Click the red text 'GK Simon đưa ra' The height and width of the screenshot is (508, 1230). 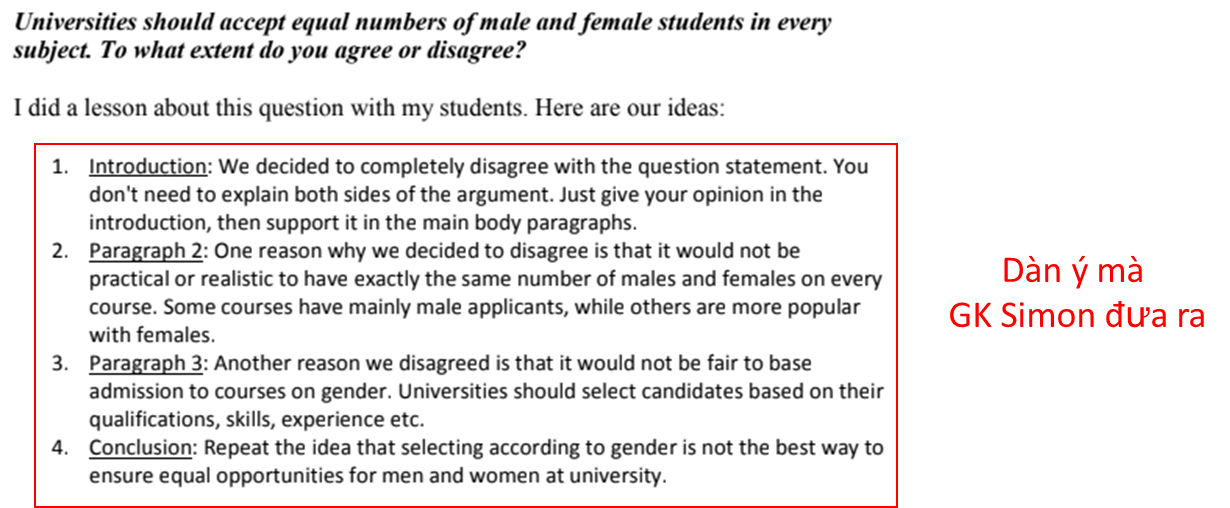pos(1076,317)
